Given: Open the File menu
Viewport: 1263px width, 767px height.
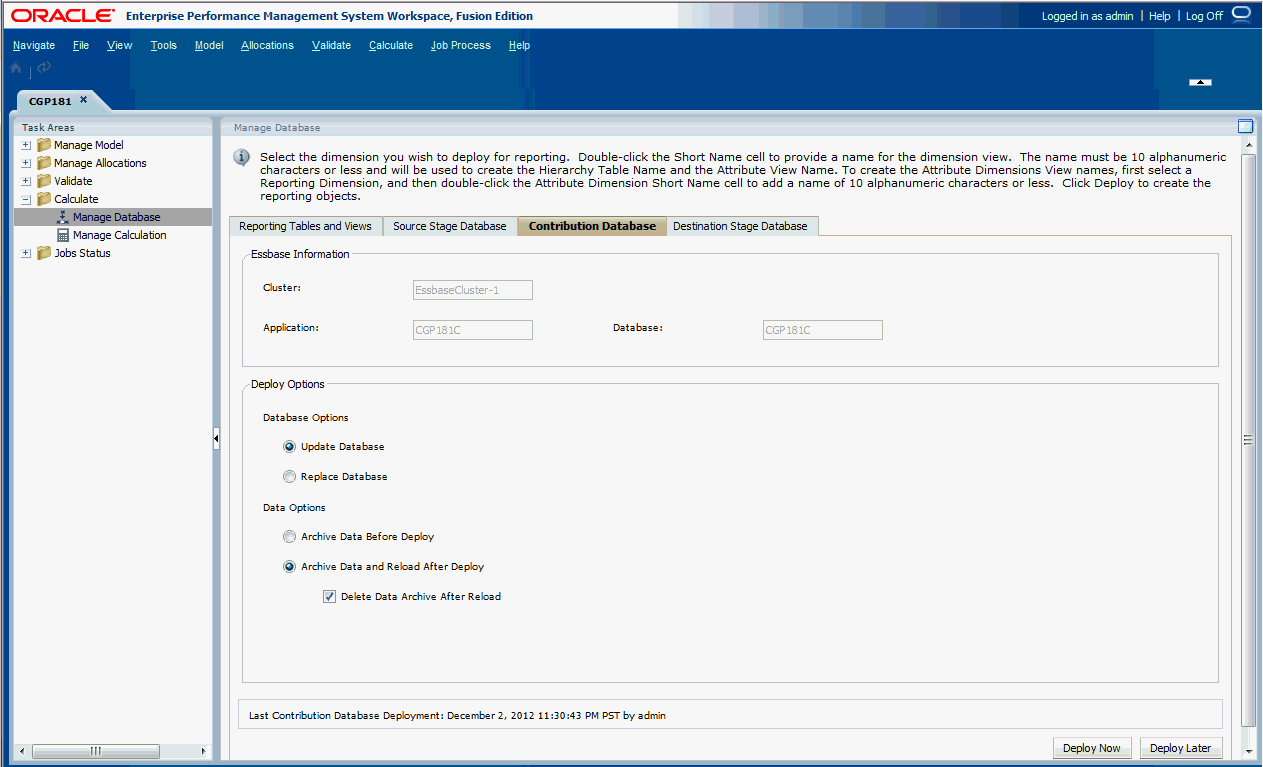Looking at the screenshot, I should (x=81, y=45).
